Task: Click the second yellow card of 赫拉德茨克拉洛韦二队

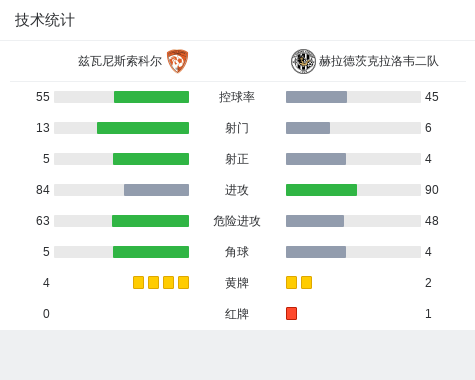Action: [306, 283]
